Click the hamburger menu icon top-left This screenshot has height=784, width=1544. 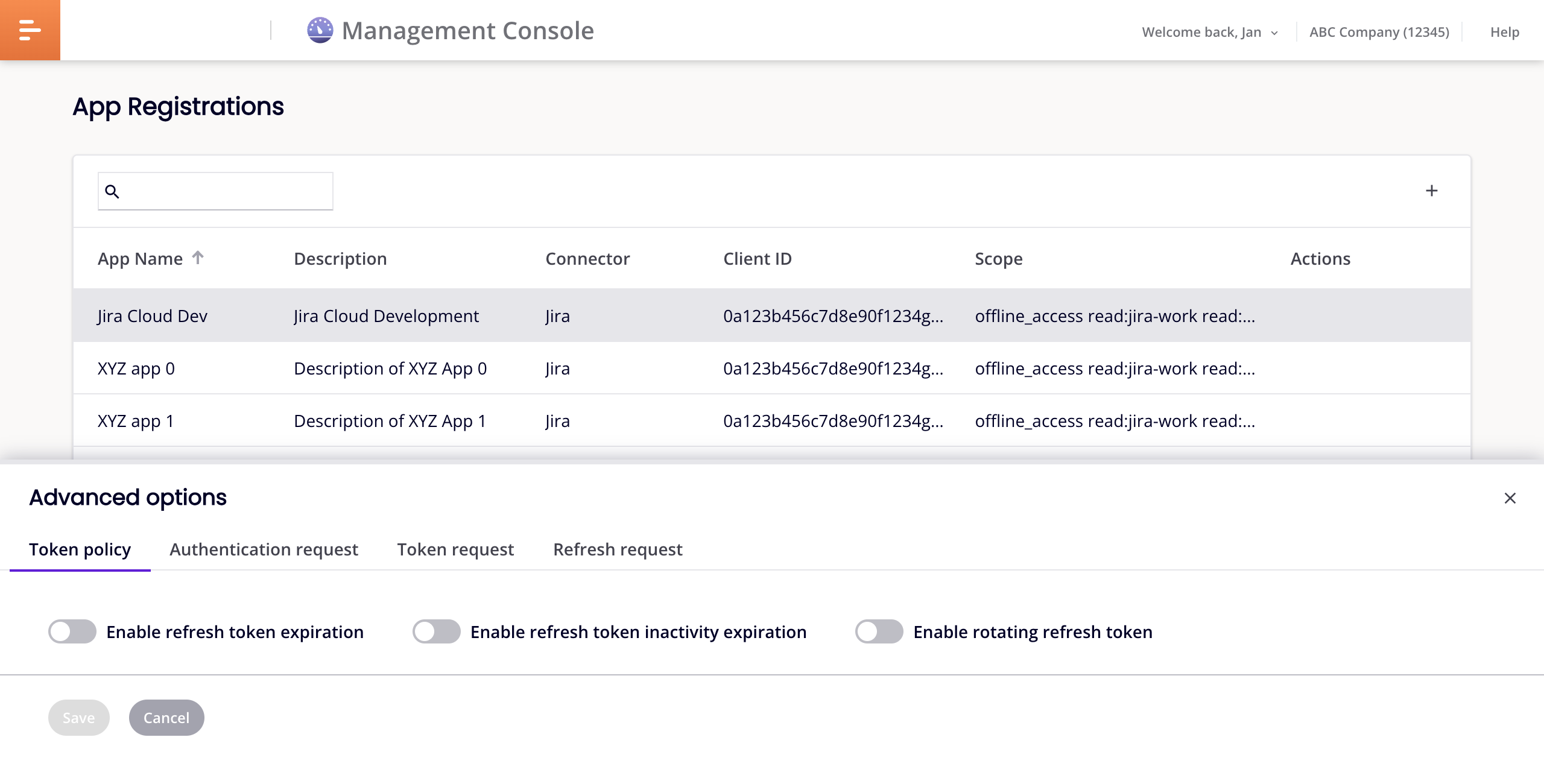30,29
